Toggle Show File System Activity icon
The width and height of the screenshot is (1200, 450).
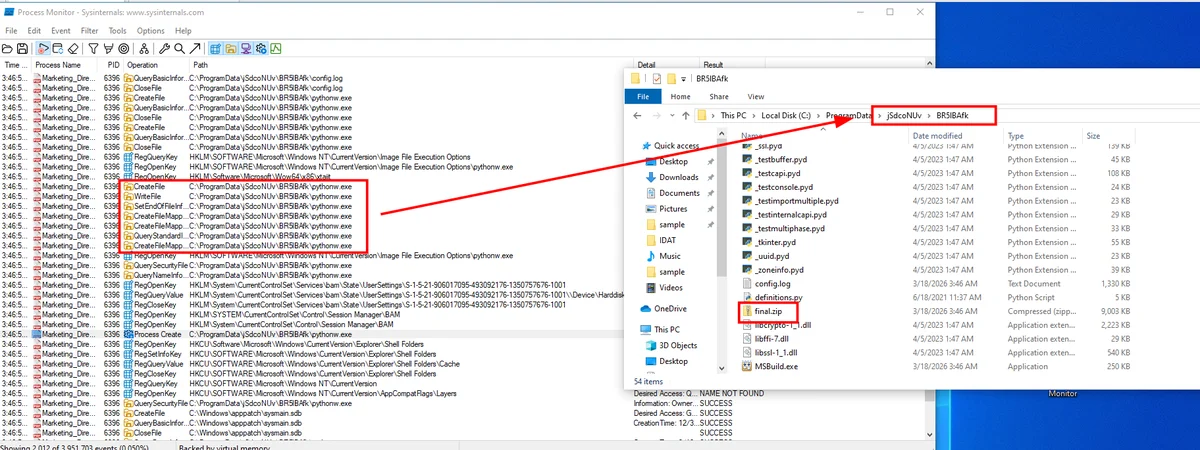(230, 48)
